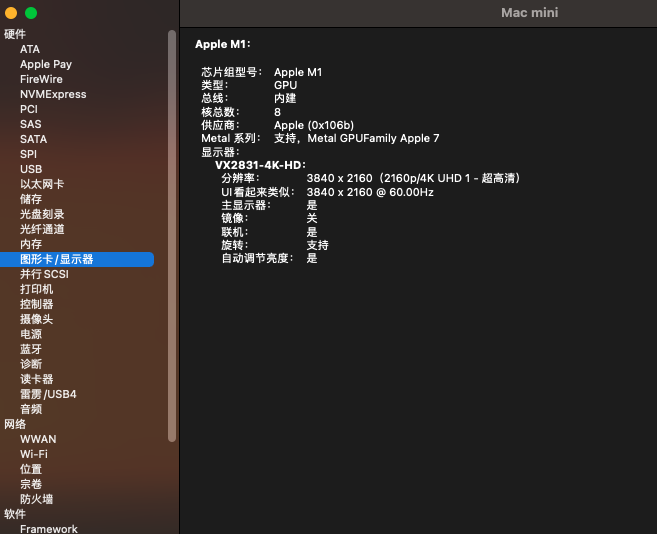Show the 防火墙 network details
657x534 pixels.
click(37, 499)
